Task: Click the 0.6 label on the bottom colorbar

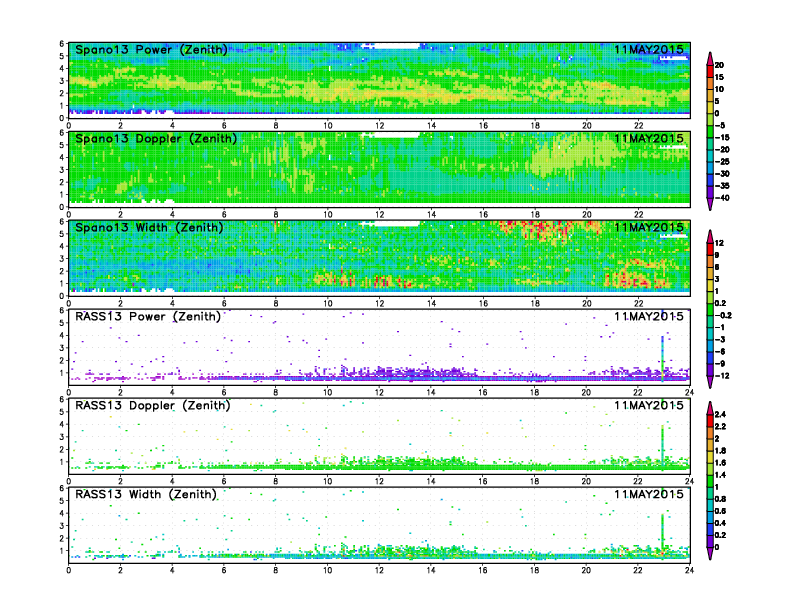Action: click(x=720, y=511)
